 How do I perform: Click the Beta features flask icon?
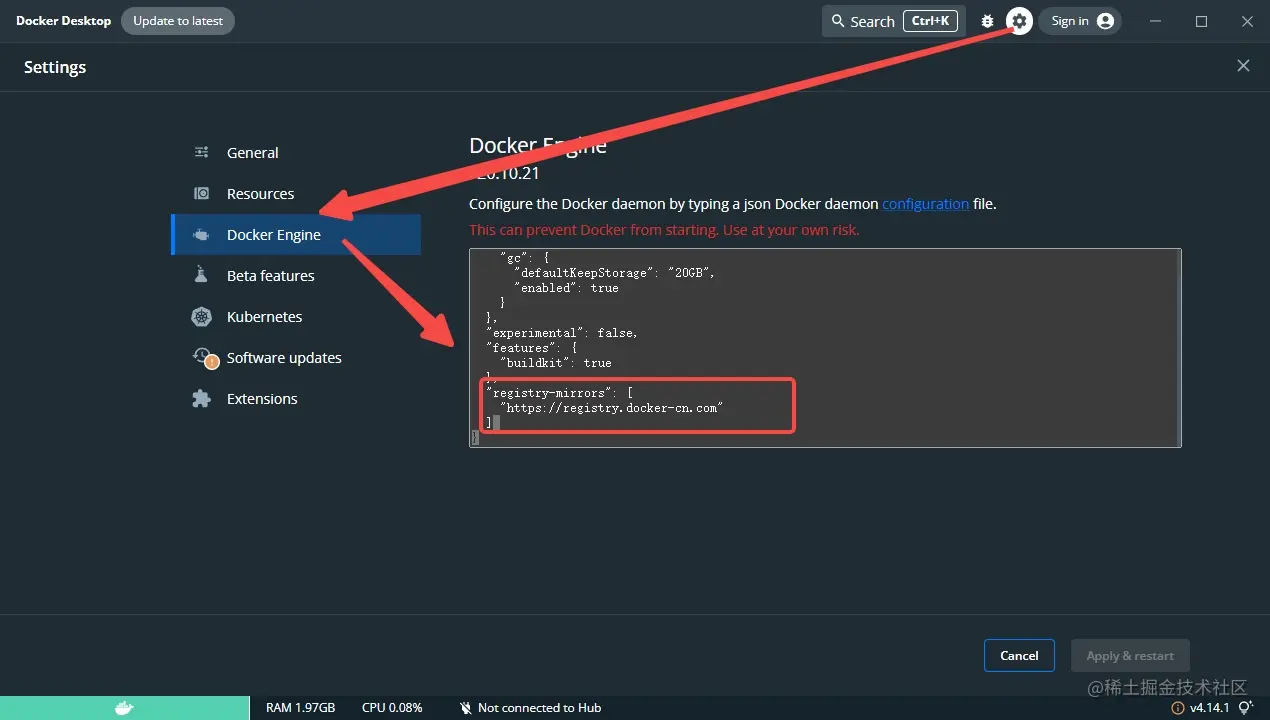201,275
